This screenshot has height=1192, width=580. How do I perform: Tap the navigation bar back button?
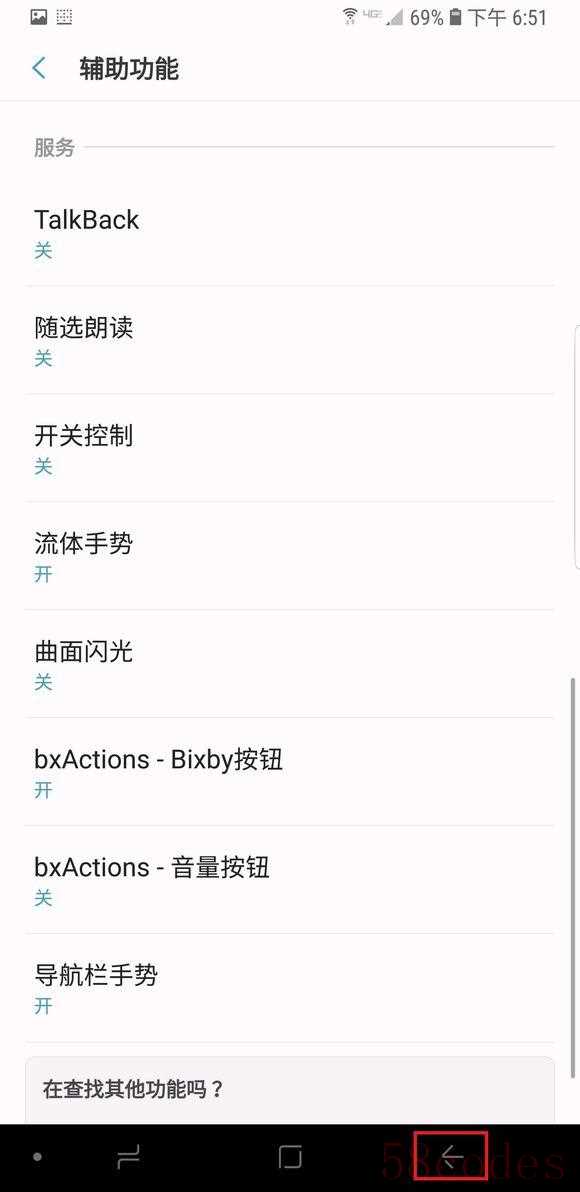point(453,1157)
